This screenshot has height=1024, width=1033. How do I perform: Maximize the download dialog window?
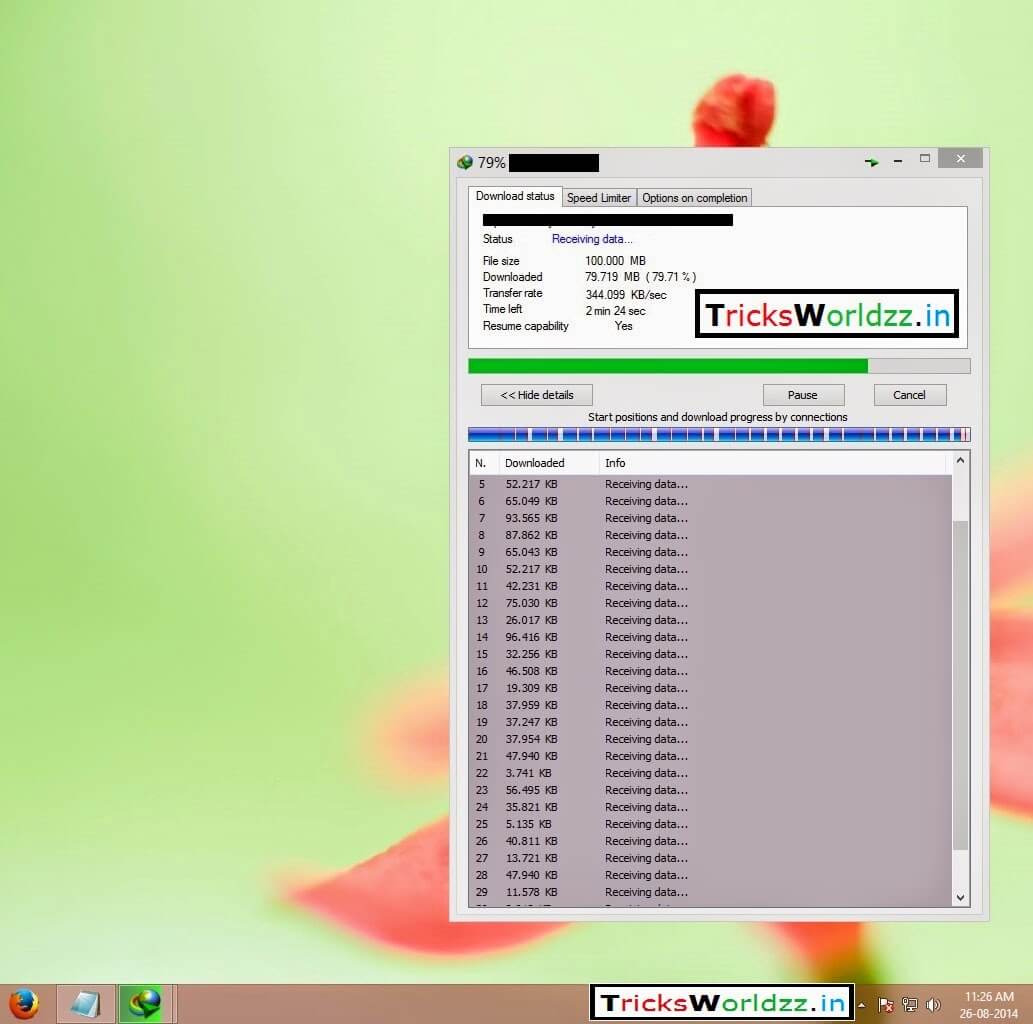[925, 159]
